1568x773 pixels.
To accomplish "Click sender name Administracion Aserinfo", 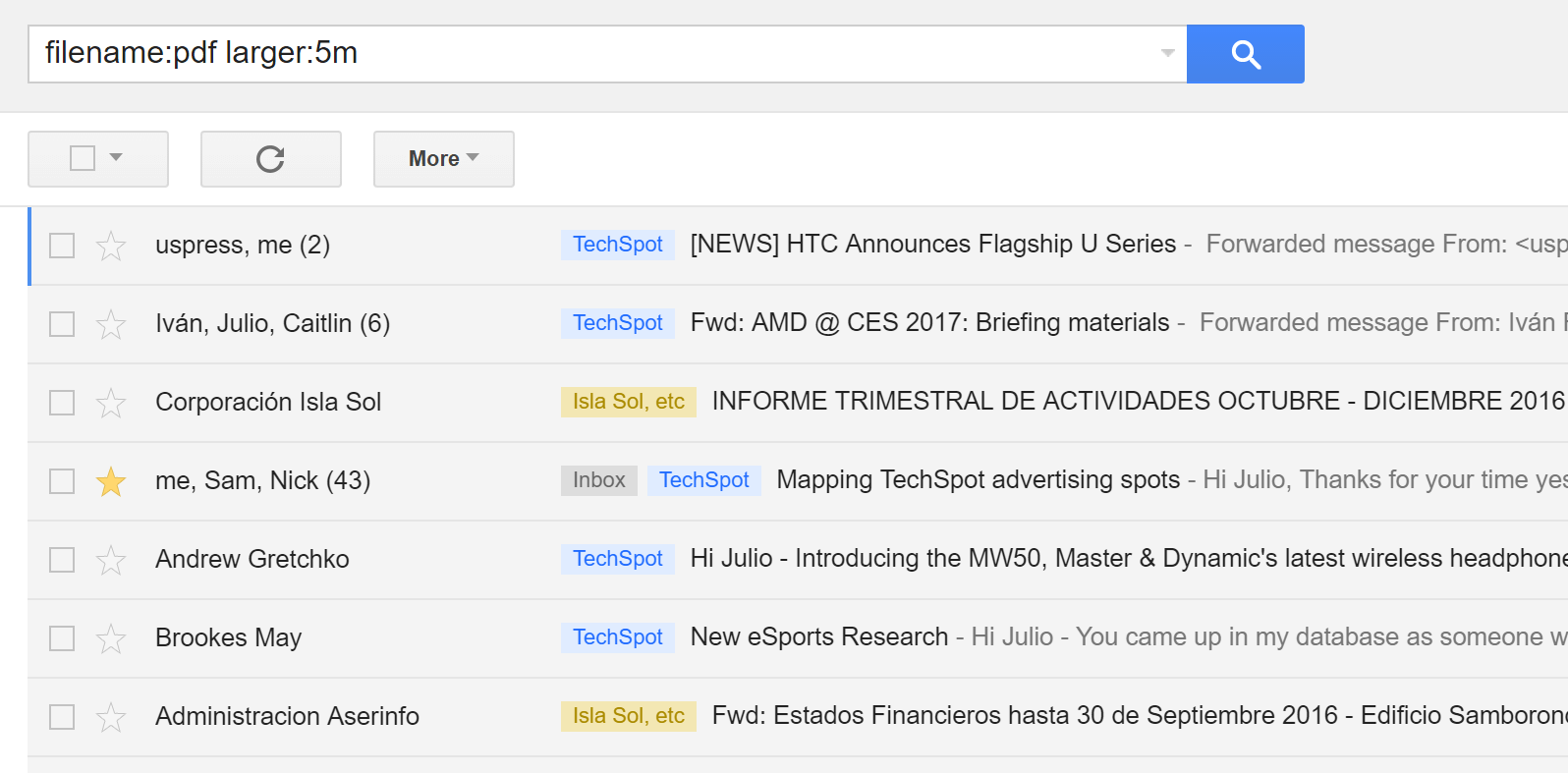I will click(288, 717).
